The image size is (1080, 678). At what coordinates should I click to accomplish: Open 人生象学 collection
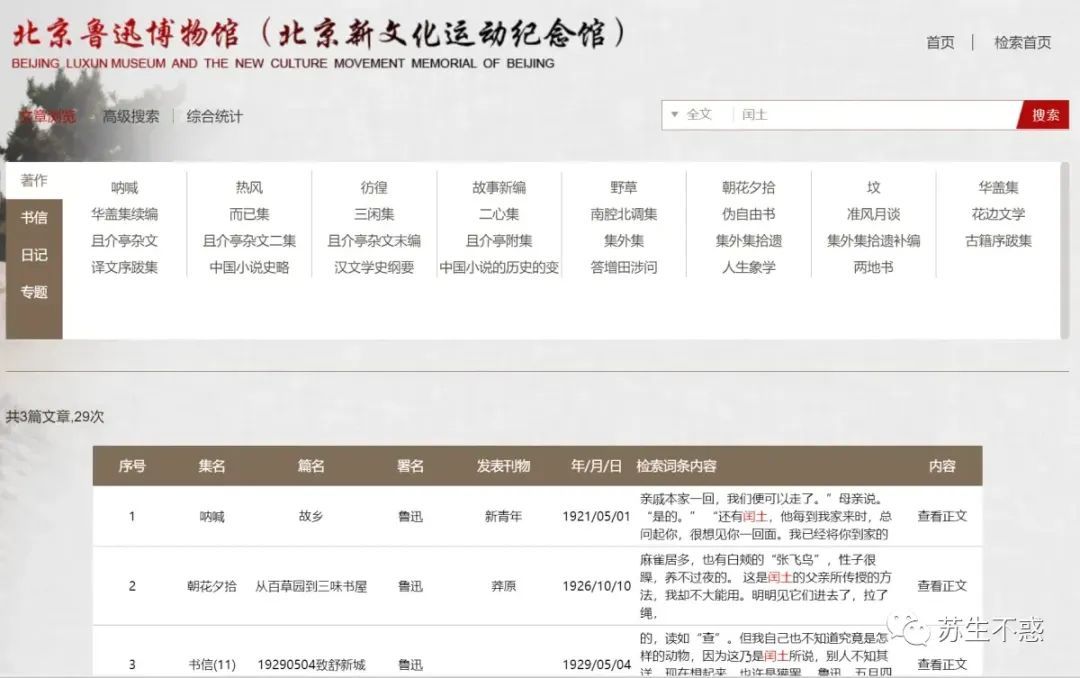pyautogui.click(x=749, y=267)
